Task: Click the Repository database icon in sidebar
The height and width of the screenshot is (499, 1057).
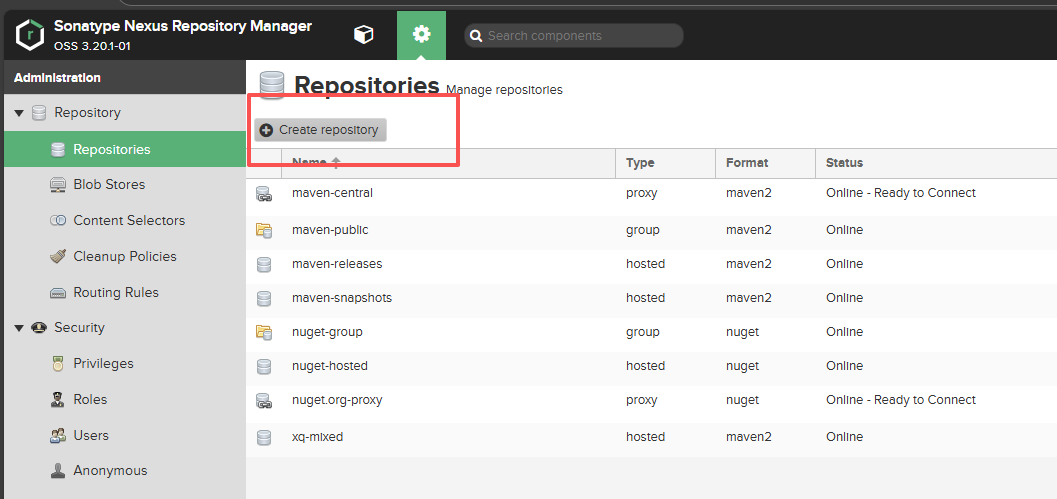Action: [39, 113]
